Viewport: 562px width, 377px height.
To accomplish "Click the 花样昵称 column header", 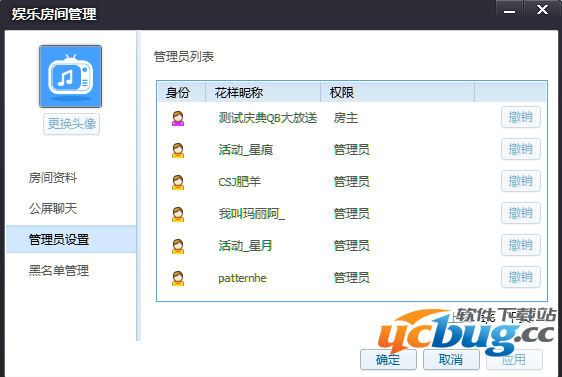I will click(263, 92).
